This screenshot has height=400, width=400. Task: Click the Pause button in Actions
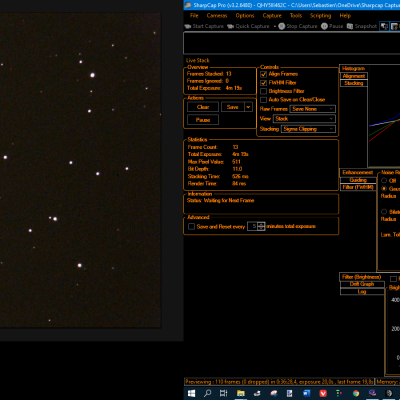click(x=203, y=120)
